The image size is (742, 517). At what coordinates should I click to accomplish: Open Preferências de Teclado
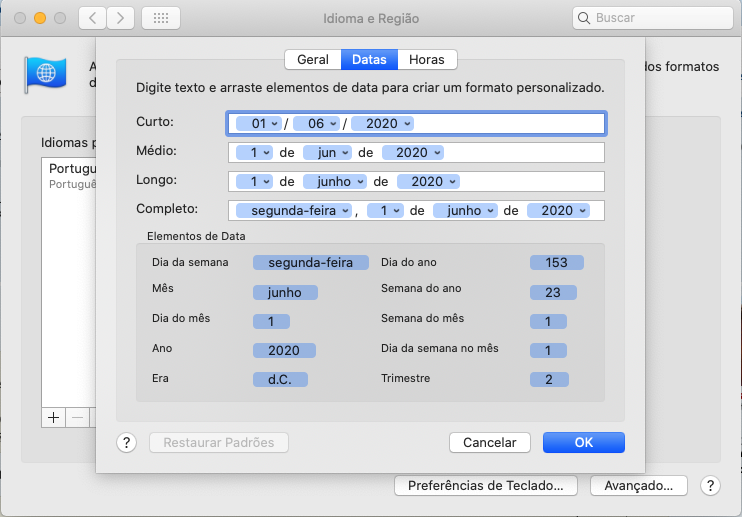[486, 485]
